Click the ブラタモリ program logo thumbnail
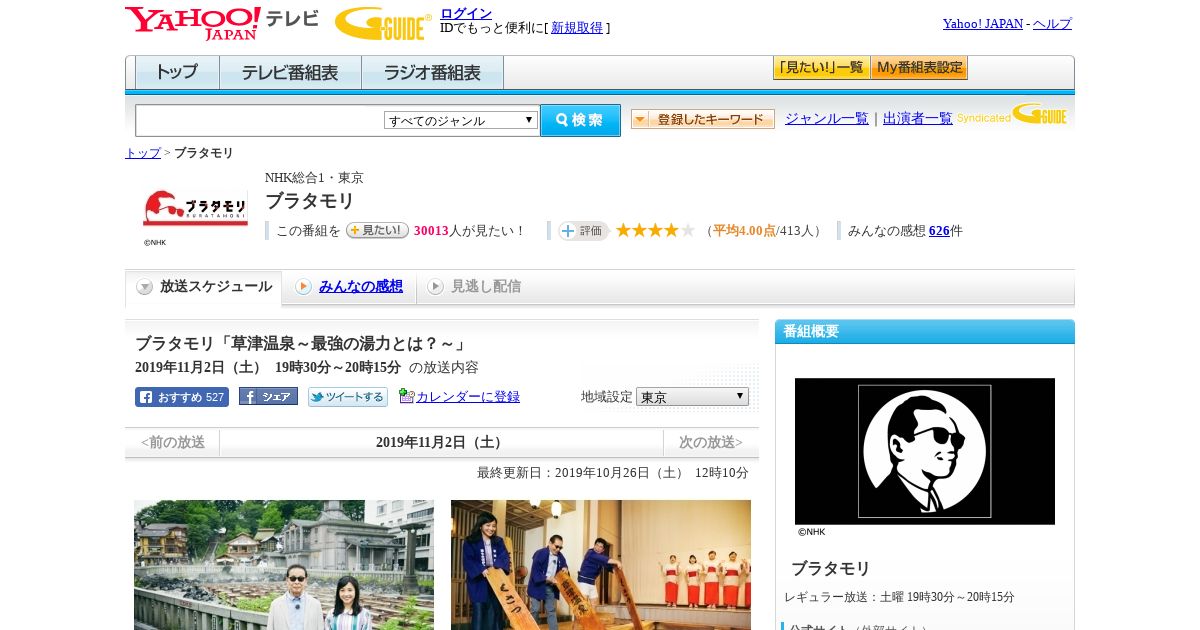Viewport: 1200px width, 630px height. 195,210
